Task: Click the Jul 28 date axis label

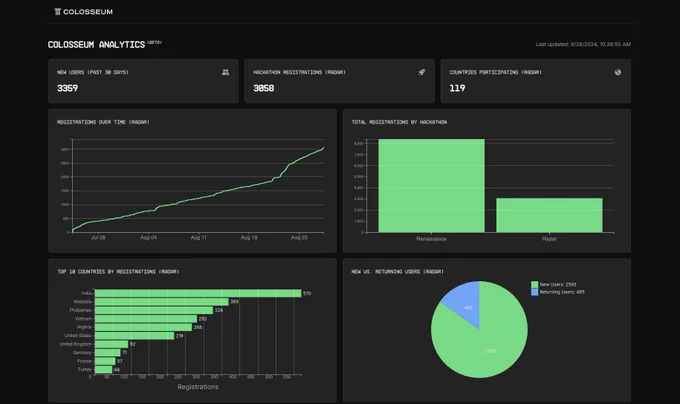Action: pos(98,238)
